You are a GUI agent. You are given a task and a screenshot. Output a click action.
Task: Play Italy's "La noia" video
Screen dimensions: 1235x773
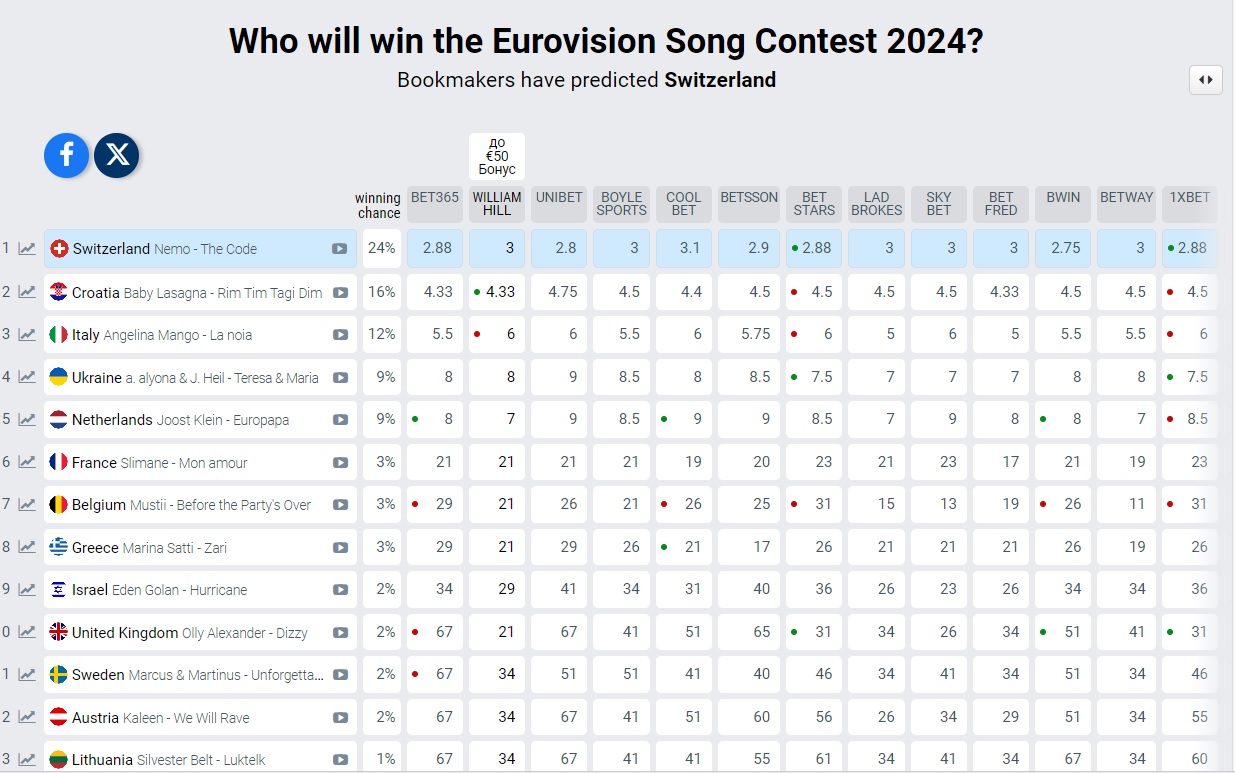(x=340, y=333)
